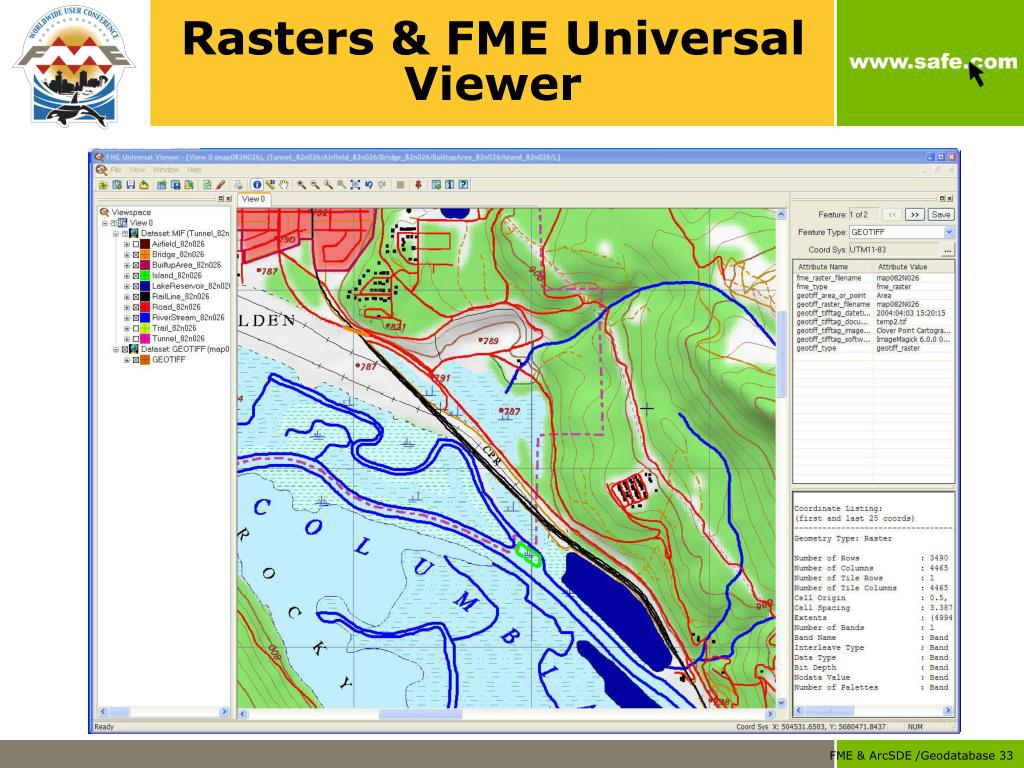The height and width of the screenshot is (768, 1024).
Task: Expand the Road_82n026 tree item
Action: coord(127,307)
